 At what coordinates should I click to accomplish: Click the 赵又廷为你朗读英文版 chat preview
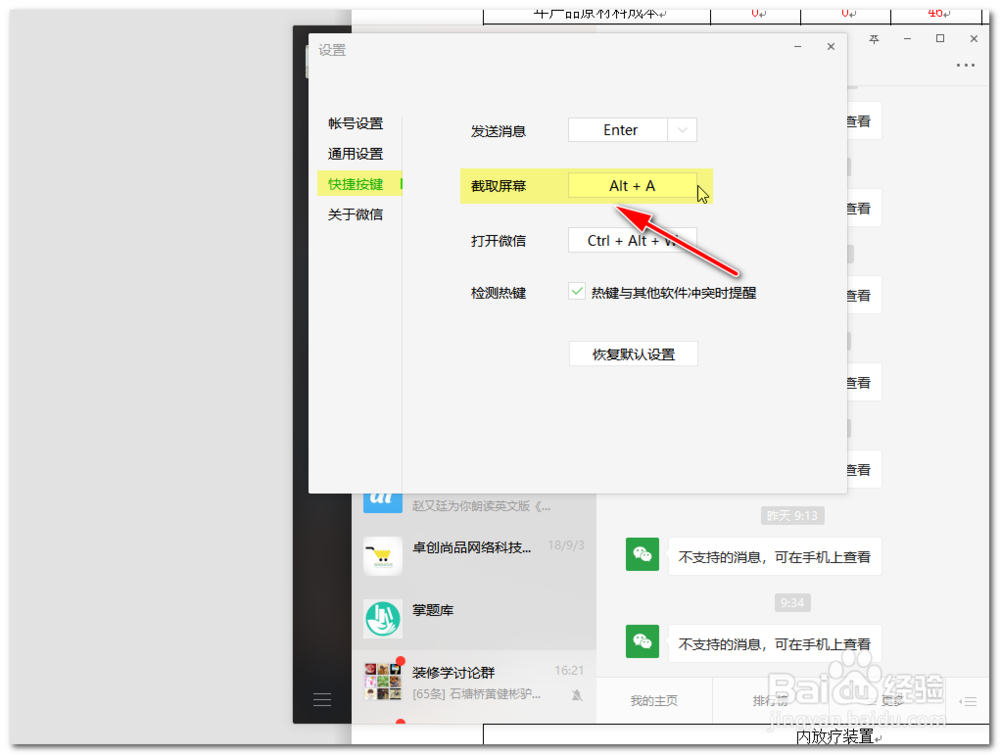[481, 506]
